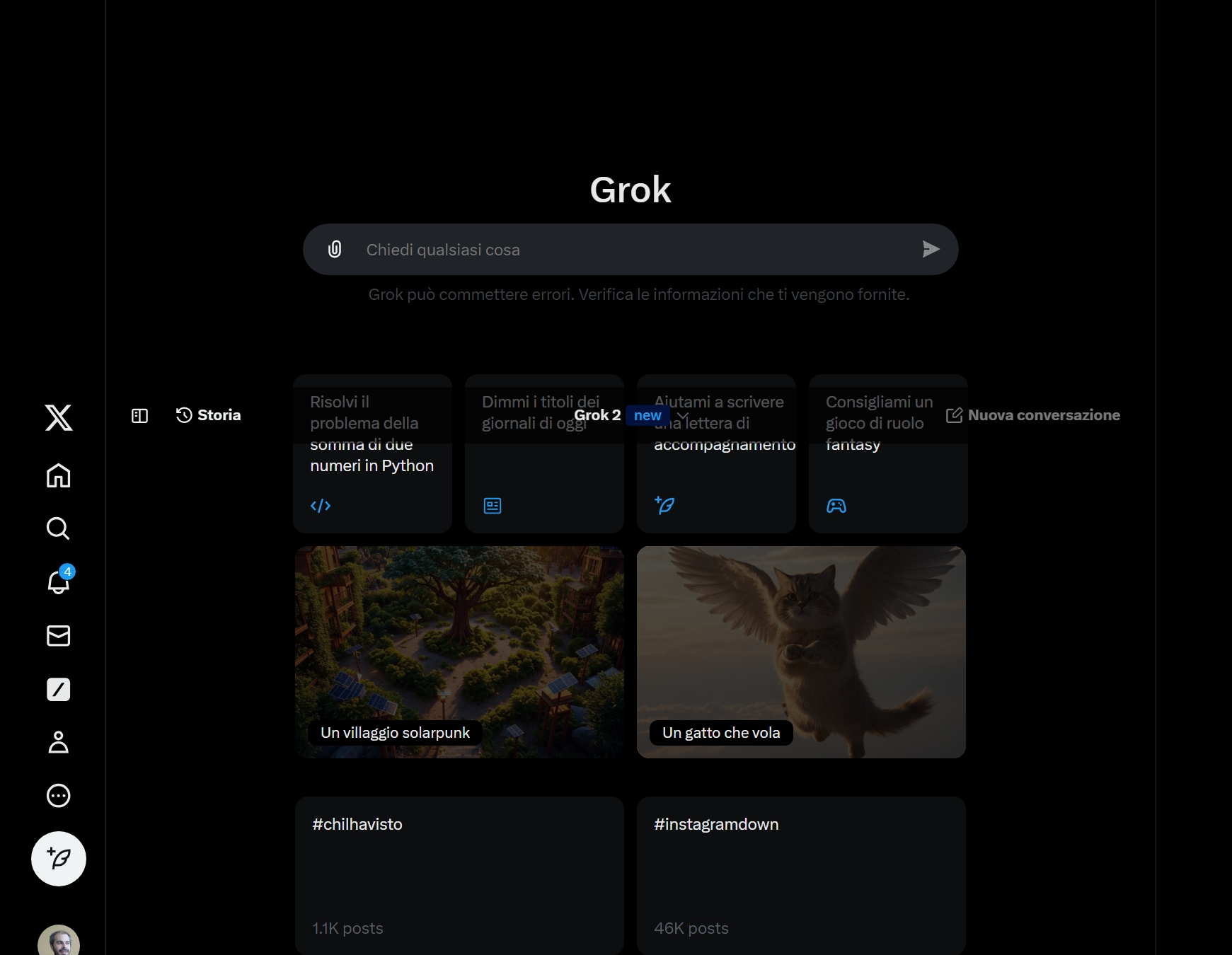Screen dimensions: 1232x955
Task: Open the #instagramdown trend card
Action: point(801,875)
